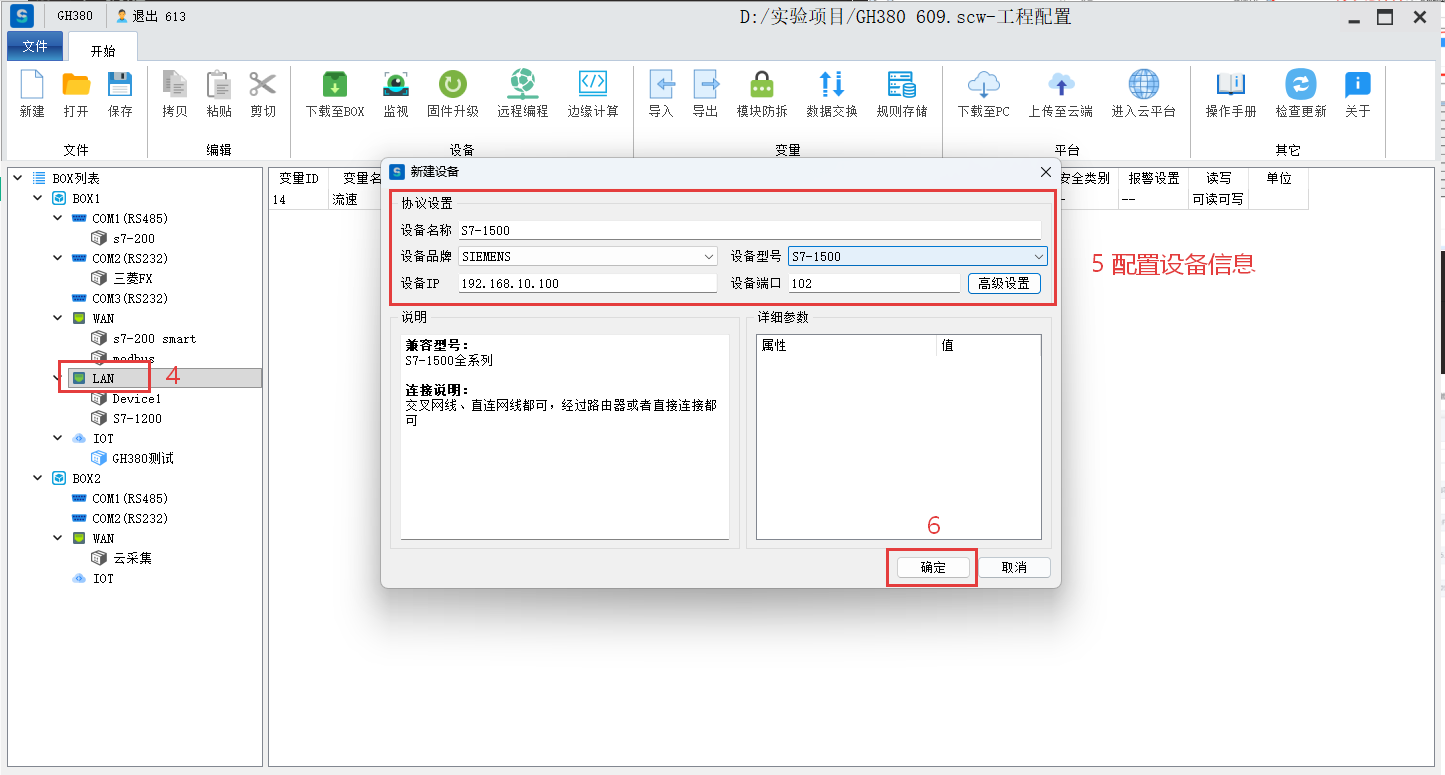Click 上传至云端 upload icon

tap(1061, 86)
